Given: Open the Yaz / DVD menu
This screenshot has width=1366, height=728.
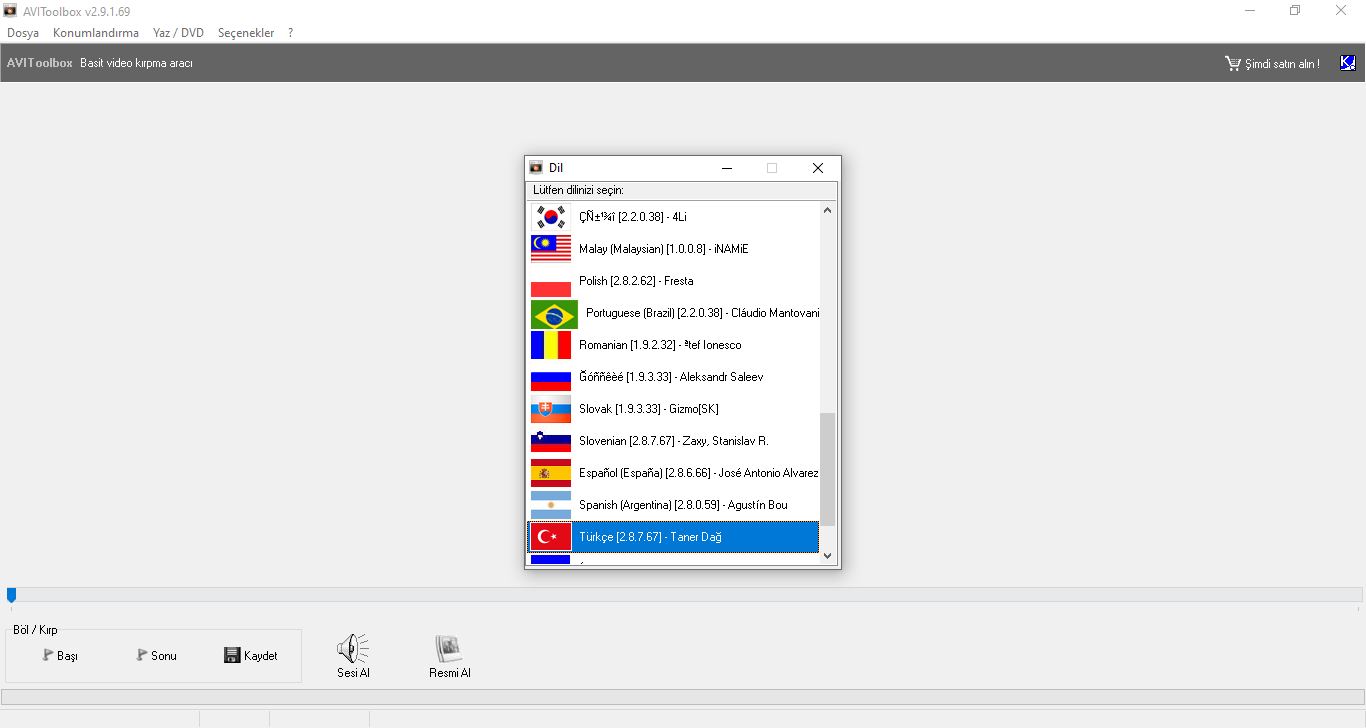Looking at the screenshot, I should pos(178,33).
